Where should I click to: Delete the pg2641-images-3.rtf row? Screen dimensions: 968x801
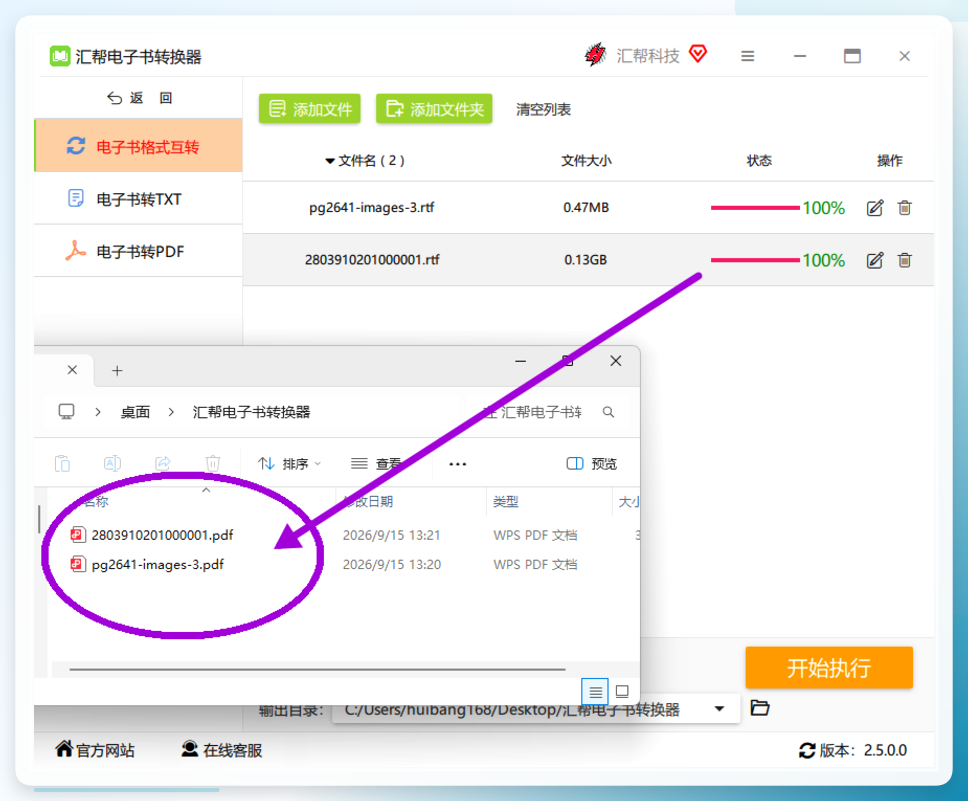904,208
